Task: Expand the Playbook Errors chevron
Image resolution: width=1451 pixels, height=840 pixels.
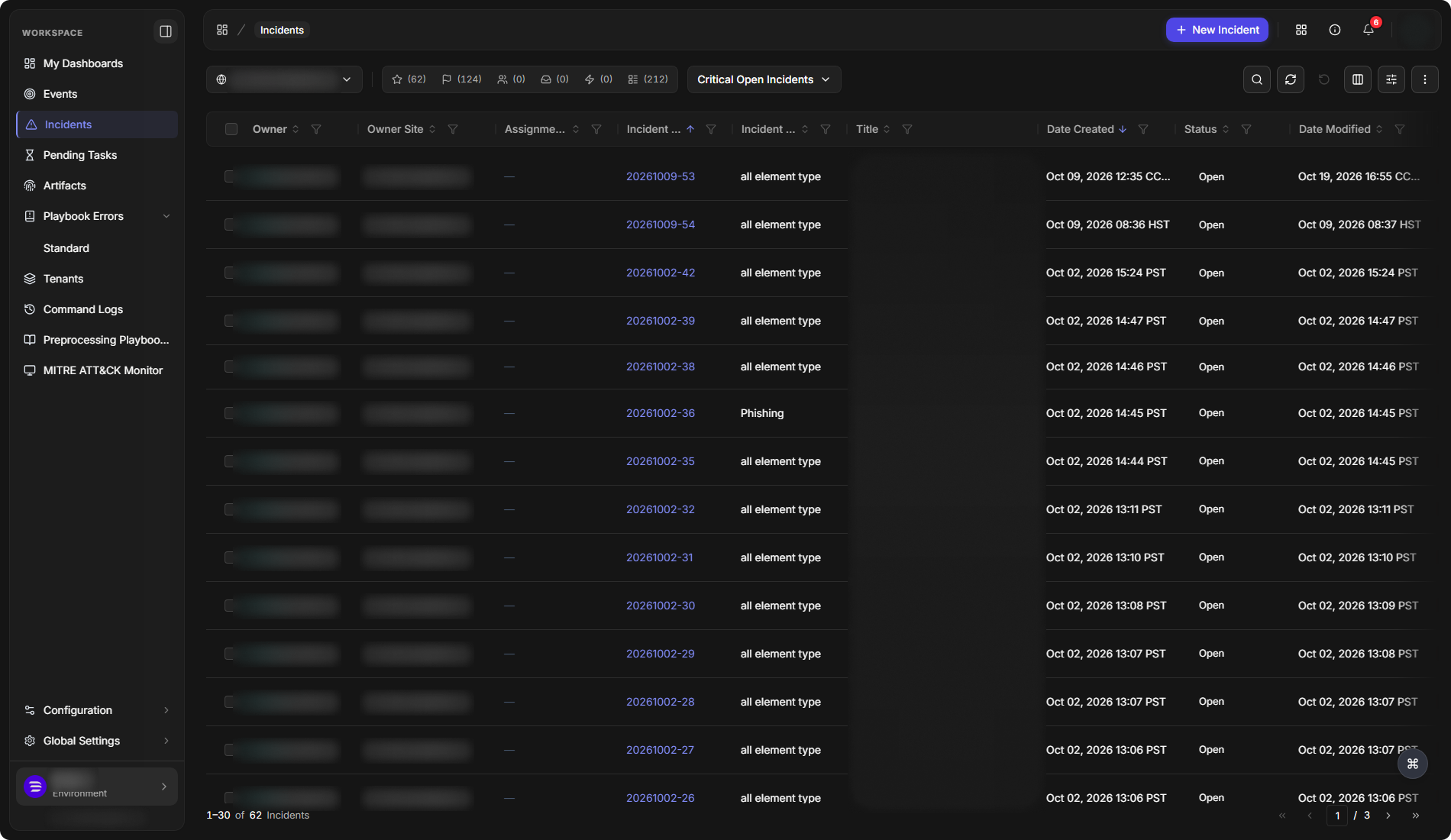Action: point(166,216)
